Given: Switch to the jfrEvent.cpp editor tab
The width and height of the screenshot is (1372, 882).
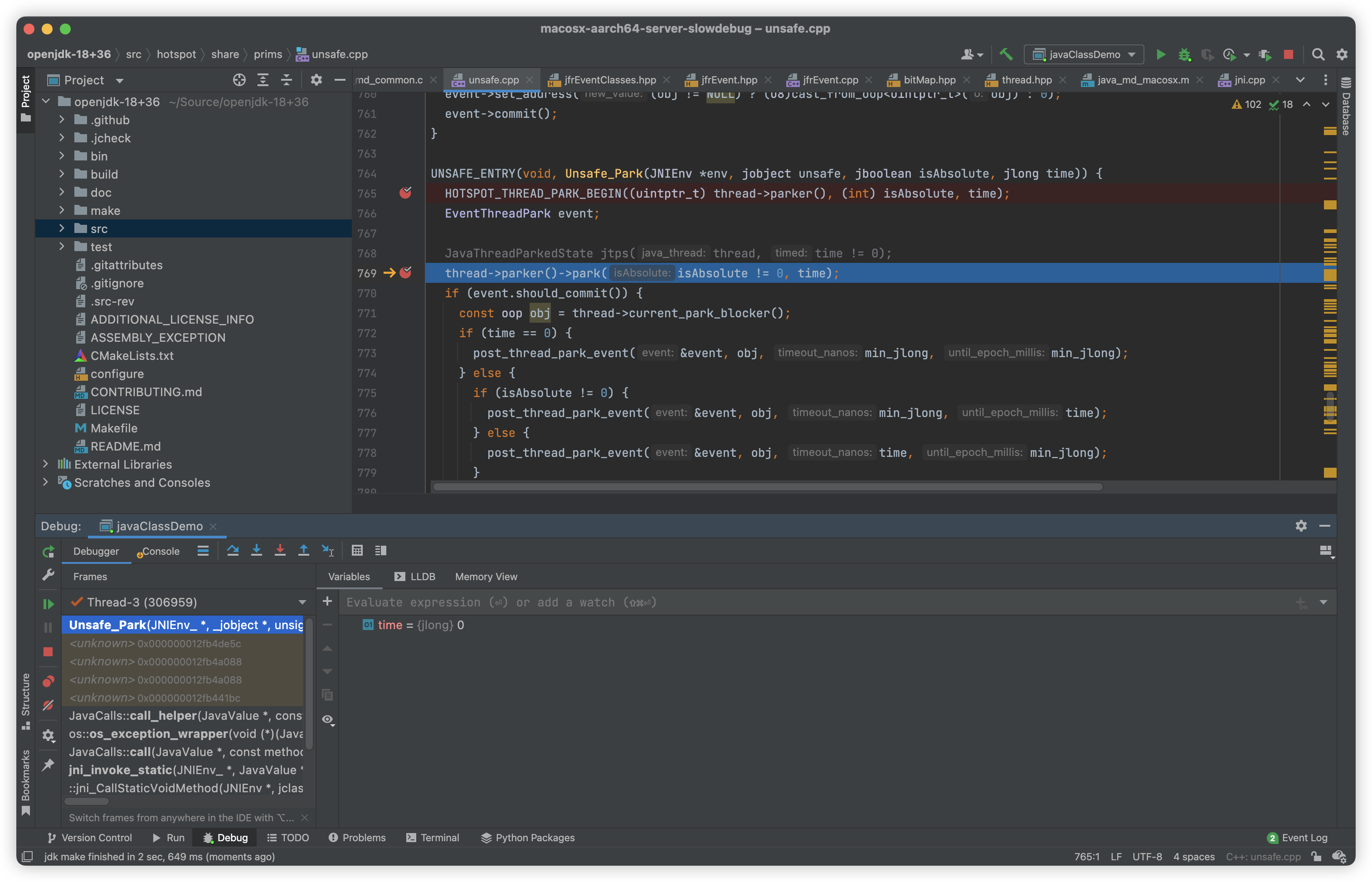Looking at the screenshot, I should pyautogui.click(x=829, y=80).
